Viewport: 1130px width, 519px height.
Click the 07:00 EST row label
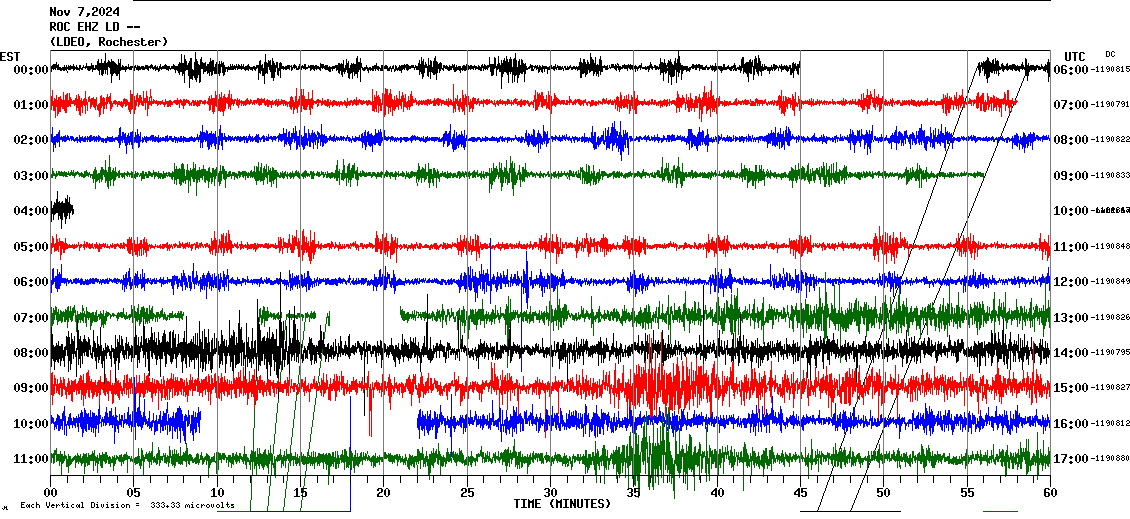(x=31, y=317)
